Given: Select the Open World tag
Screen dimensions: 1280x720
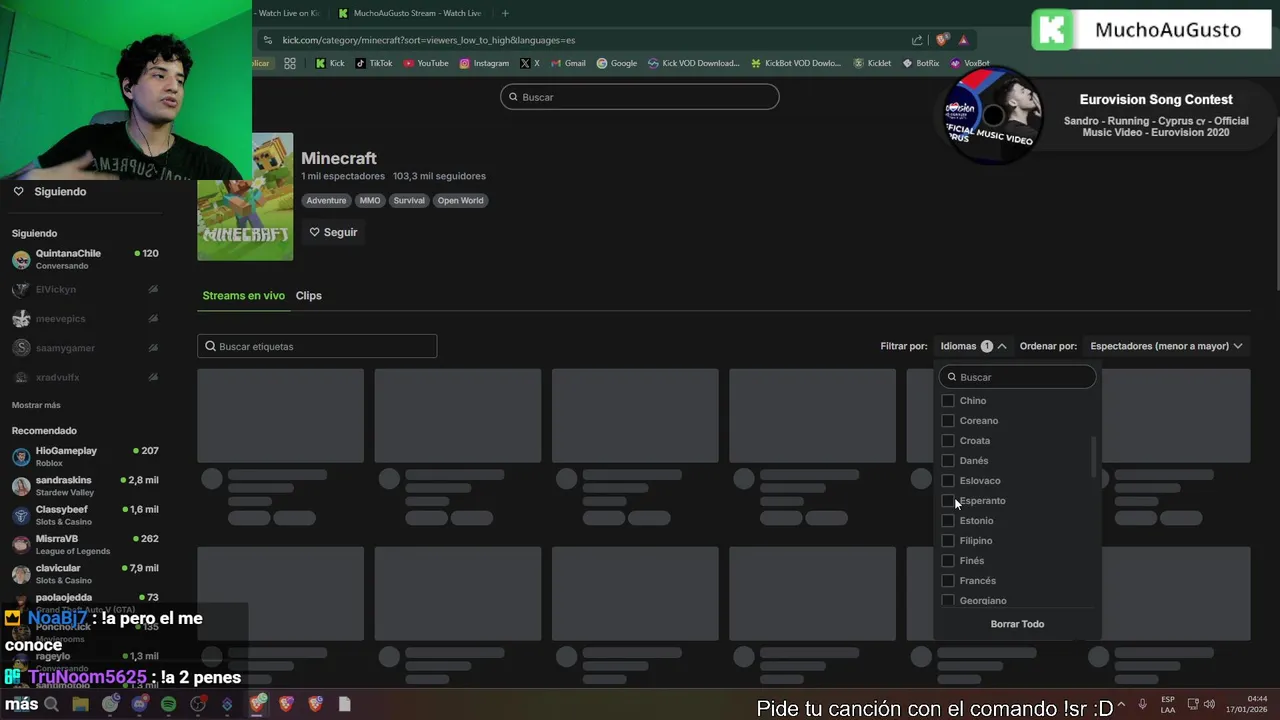Looking at the screenshot, I should click(460, 200).
